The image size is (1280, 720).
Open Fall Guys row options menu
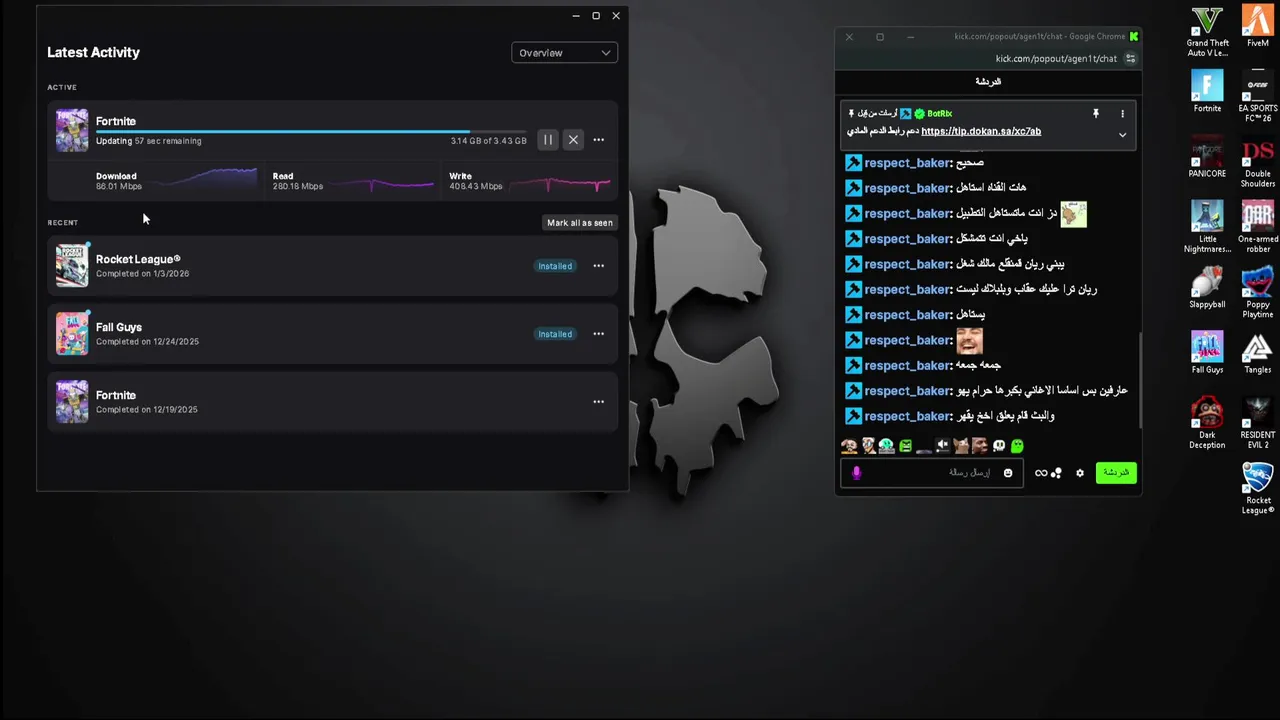tap(598, 334)
